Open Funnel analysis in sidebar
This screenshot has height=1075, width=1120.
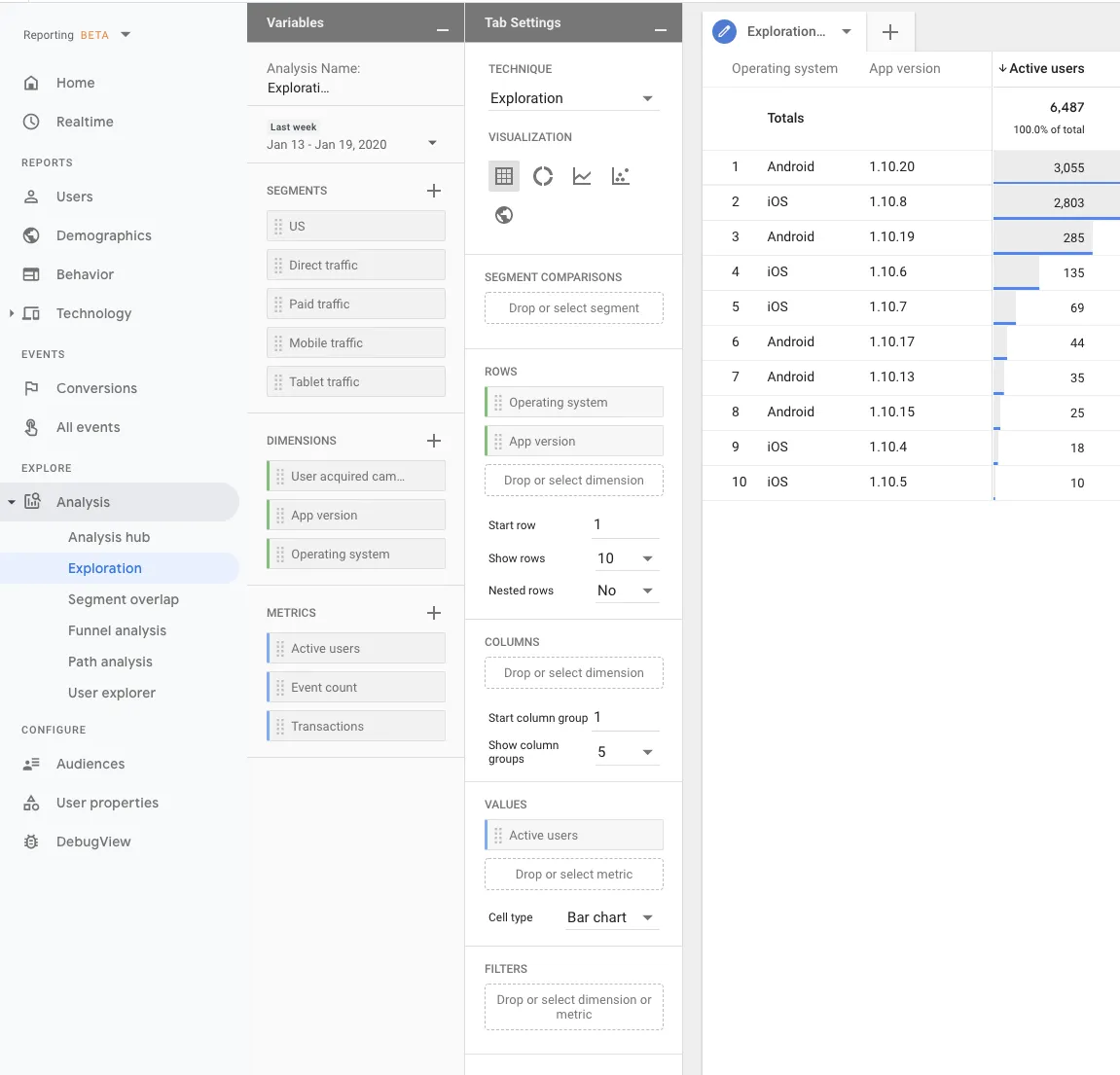click(117, 630)
